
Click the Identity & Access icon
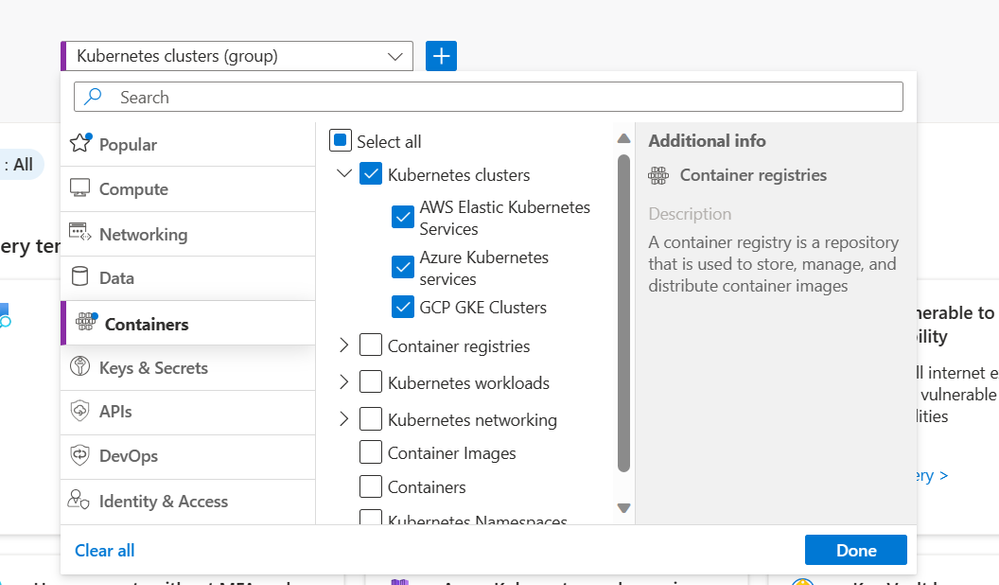coord(79,500)
